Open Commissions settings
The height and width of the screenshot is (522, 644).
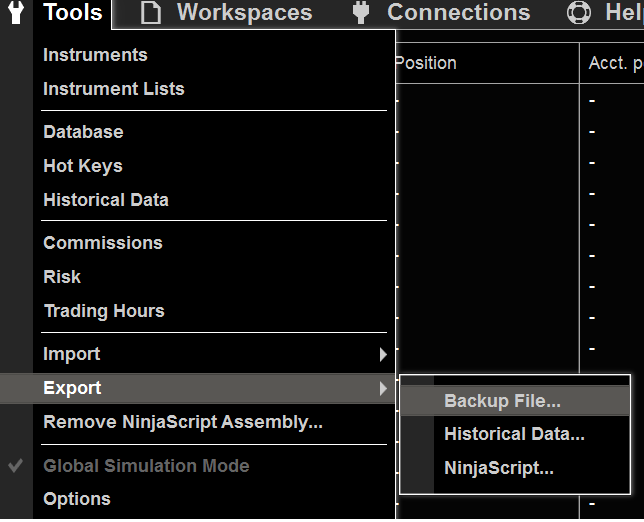[102, 243]
